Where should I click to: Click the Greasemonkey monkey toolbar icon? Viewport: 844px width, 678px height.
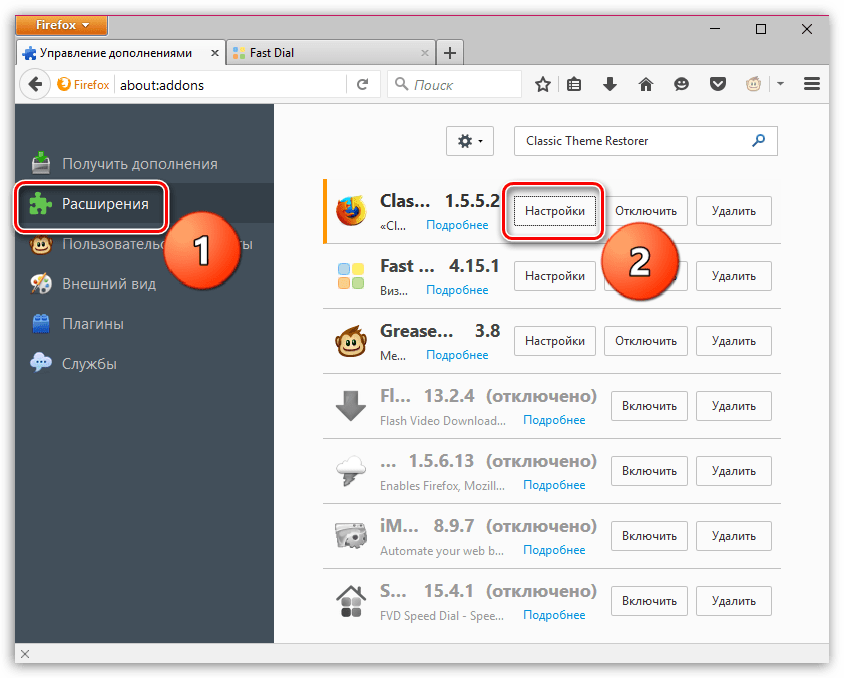tap(754, 85)
